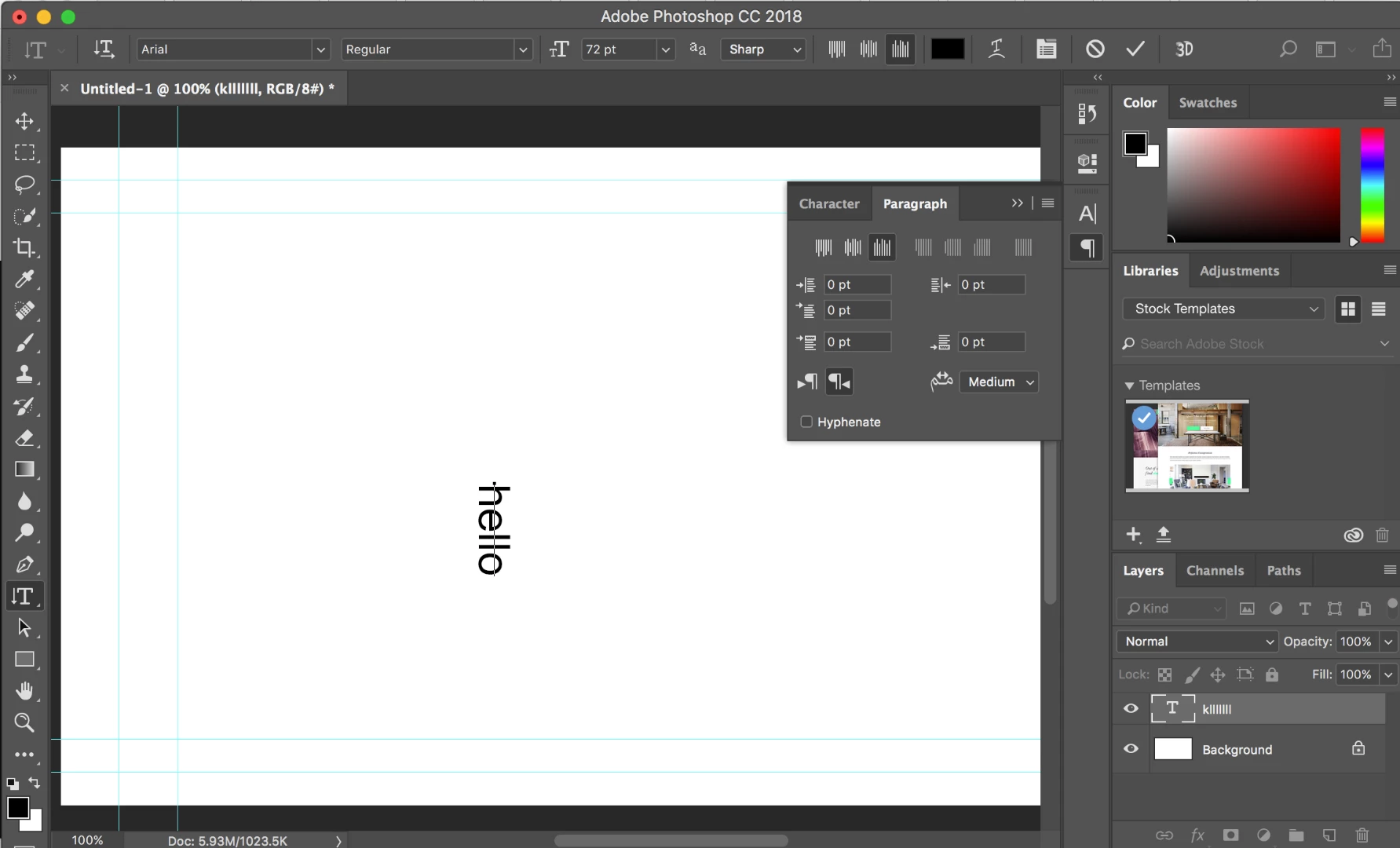Viewport: 1400px width, 848px height.
Task: Add a layer mask
Action: [1230, 835]
